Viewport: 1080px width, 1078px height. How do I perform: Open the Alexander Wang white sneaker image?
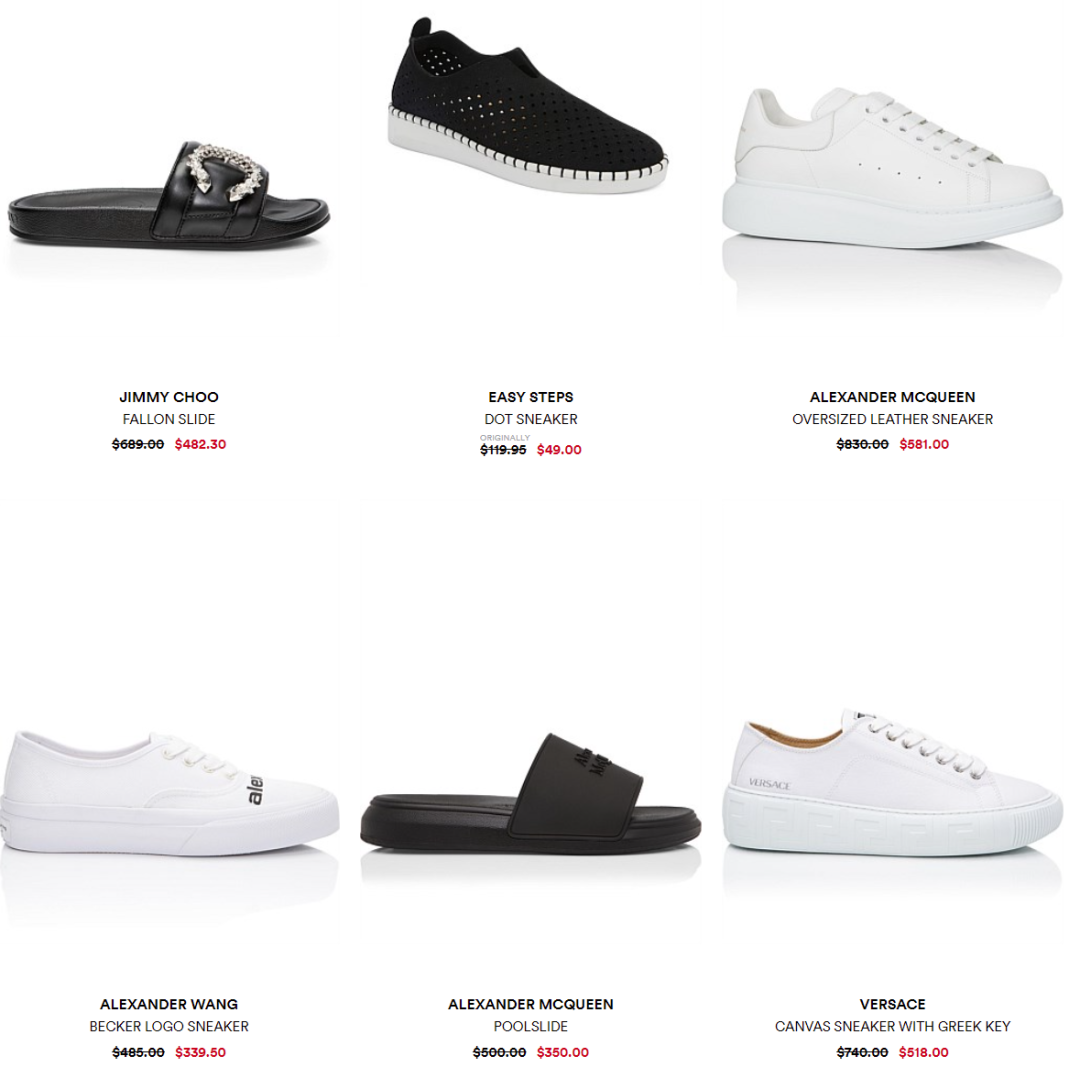(x=169, y=793)
